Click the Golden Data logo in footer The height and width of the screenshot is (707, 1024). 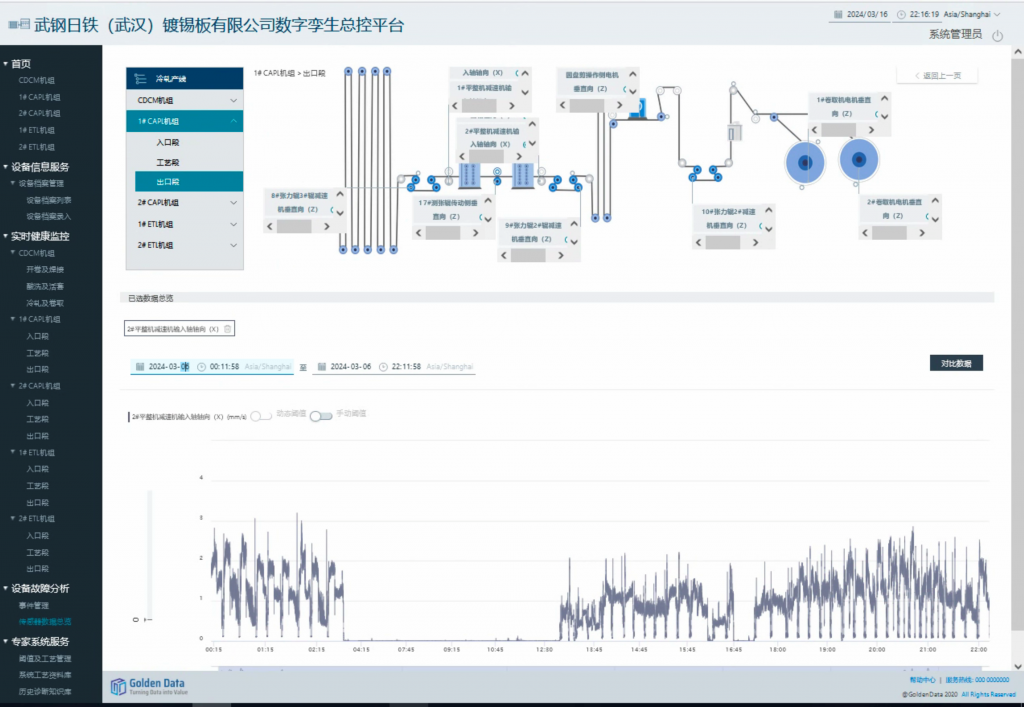(150, 686)
